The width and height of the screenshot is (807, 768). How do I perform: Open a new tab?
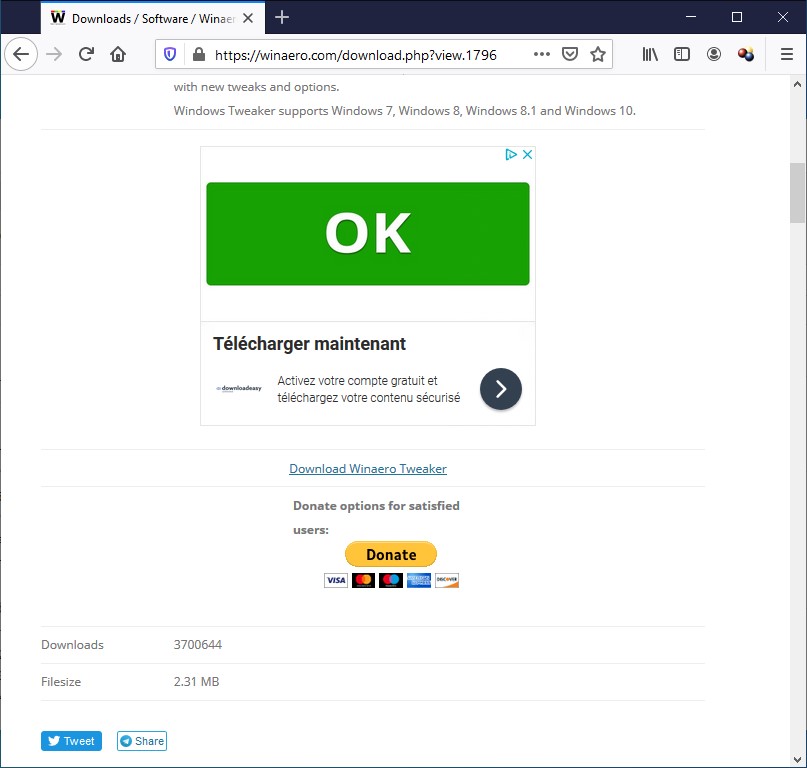click(282, 18)
